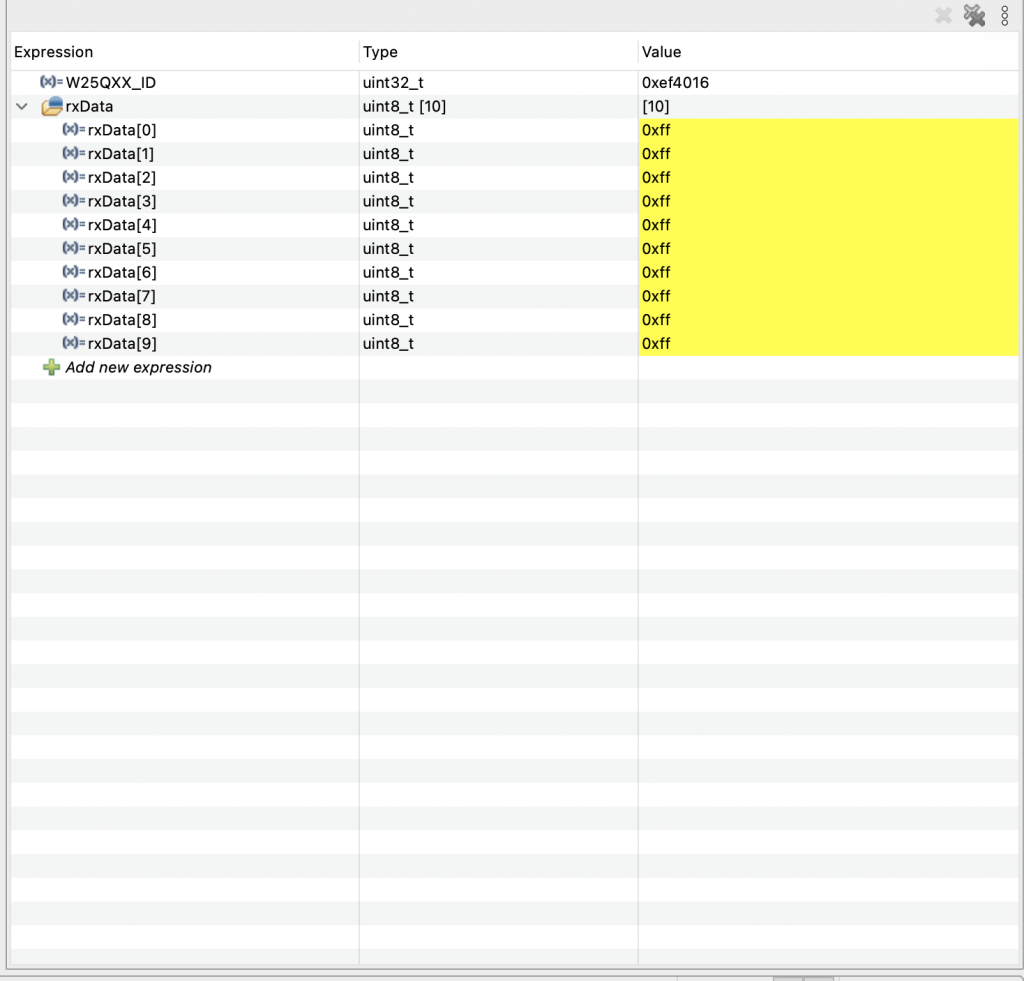Screen dimensions: 1024x981
Task: Click the Remove Selected Expressions icon
Action: (942, 16)
